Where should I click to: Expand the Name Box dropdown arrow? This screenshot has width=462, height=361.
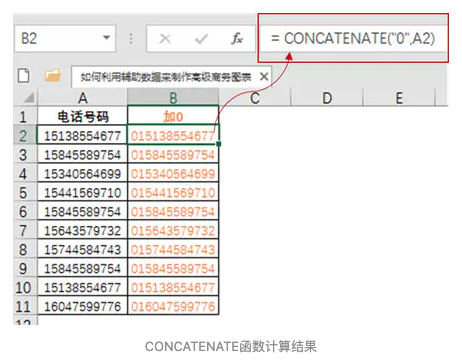coord(106,38)
